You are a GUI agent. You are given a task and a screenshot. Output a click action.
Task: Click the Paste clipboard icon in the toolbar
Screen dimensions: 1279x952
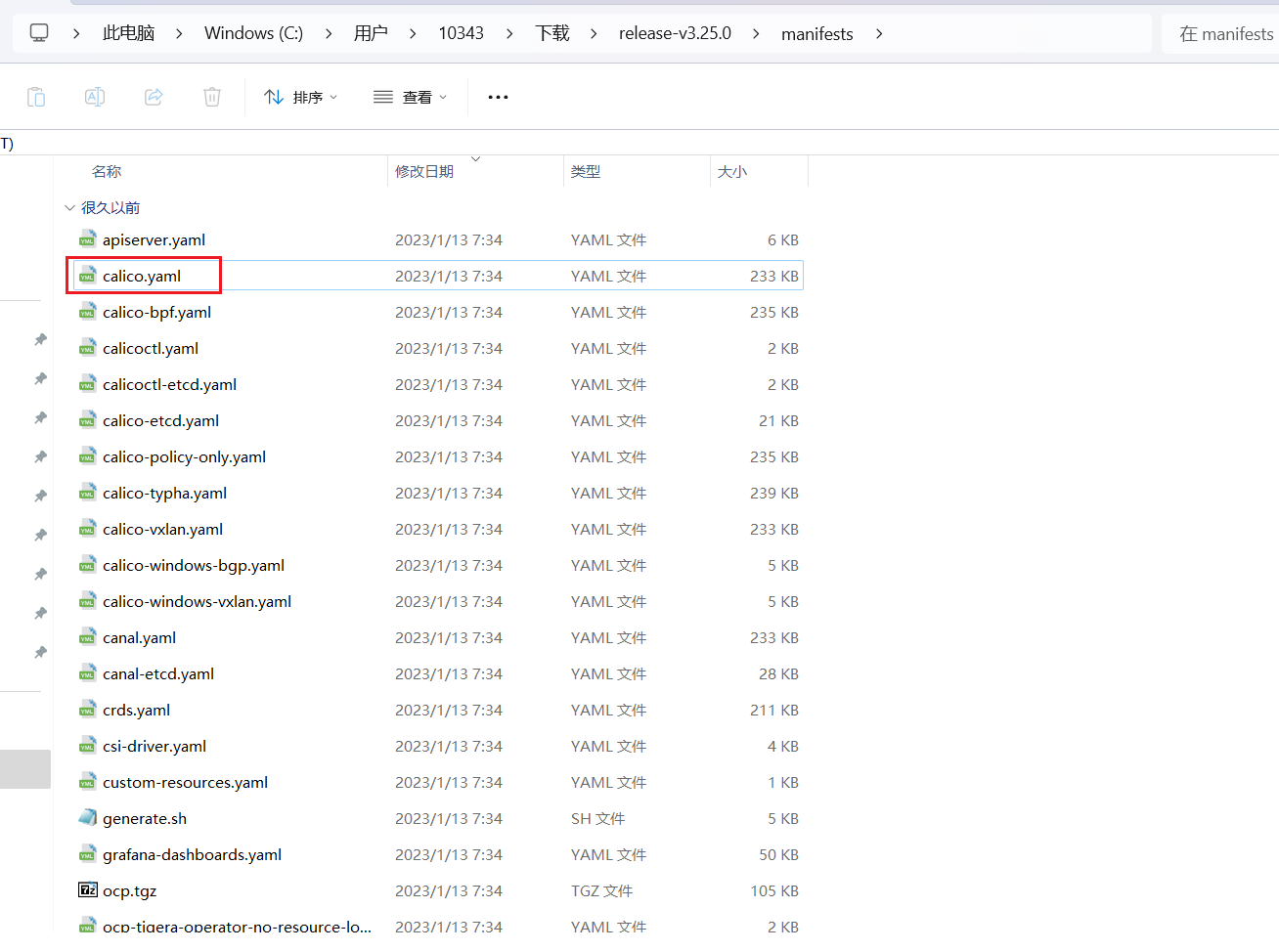click(36, 97)
